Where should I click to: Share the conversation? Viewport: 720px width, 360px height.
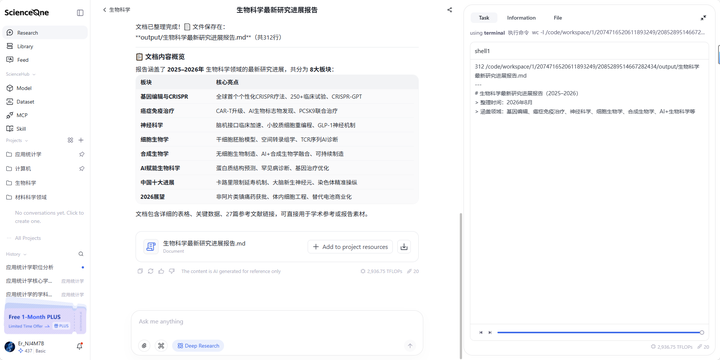[x=450, y=10]
